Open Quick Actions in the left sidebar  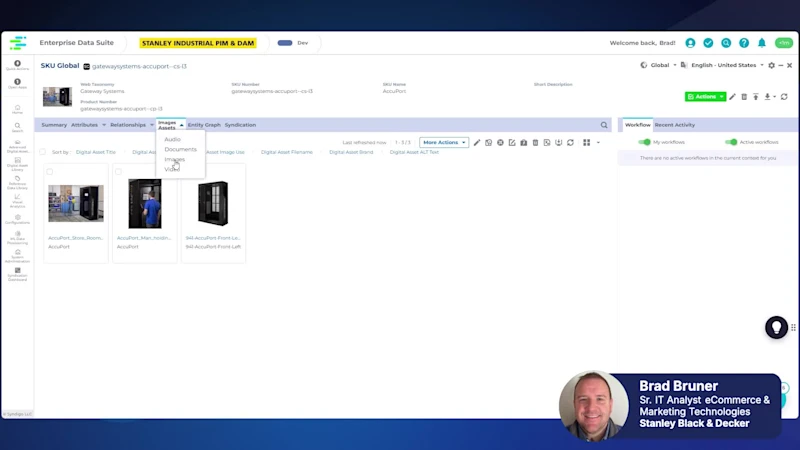17,66
